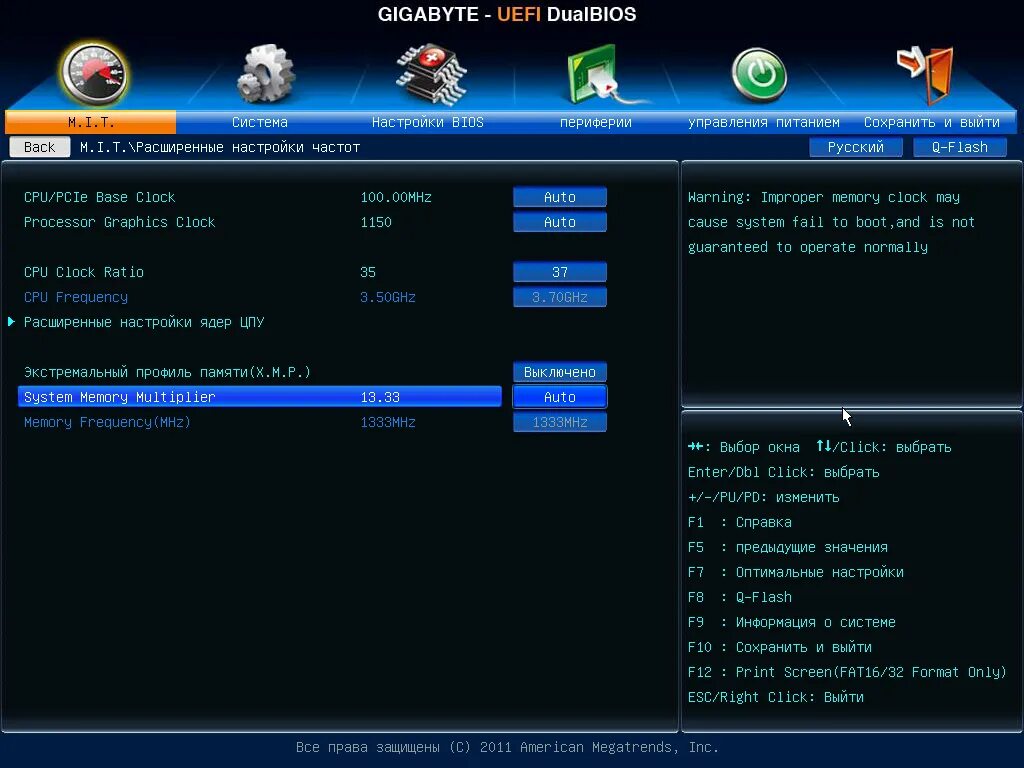Click the System gears icon
The image size is (1024, 768).
[265, 74]
